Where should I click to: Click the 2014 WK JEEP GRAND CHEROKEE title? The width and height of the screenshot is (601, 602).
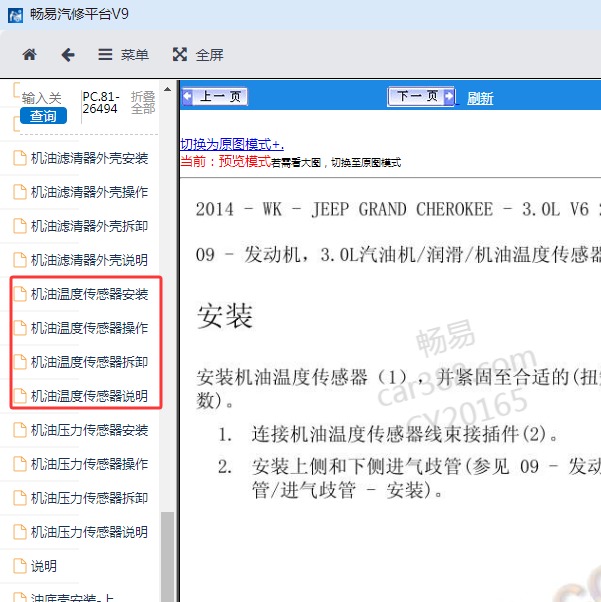pos(398,209)
